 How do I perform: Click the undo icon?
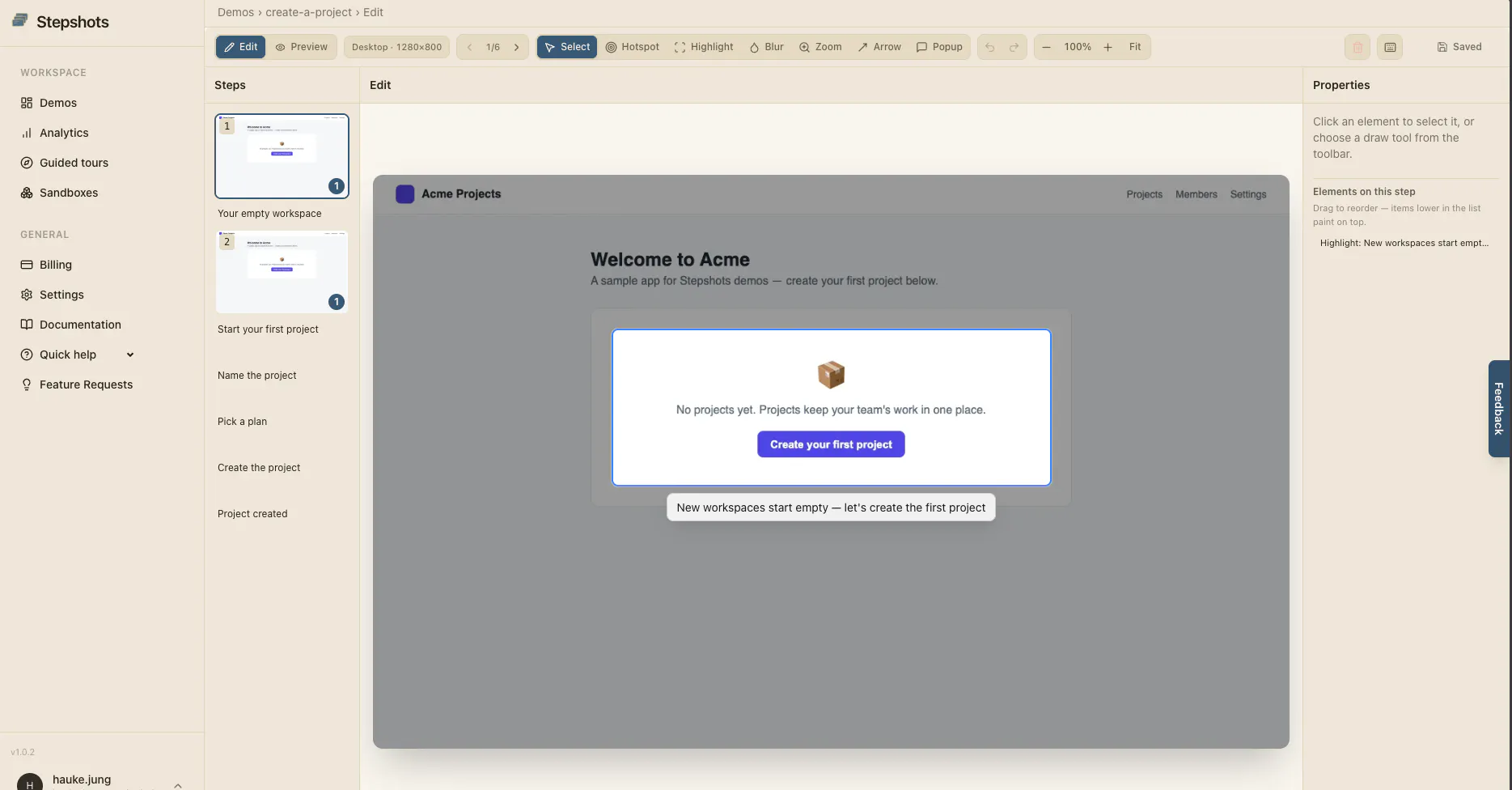point(989,47)
